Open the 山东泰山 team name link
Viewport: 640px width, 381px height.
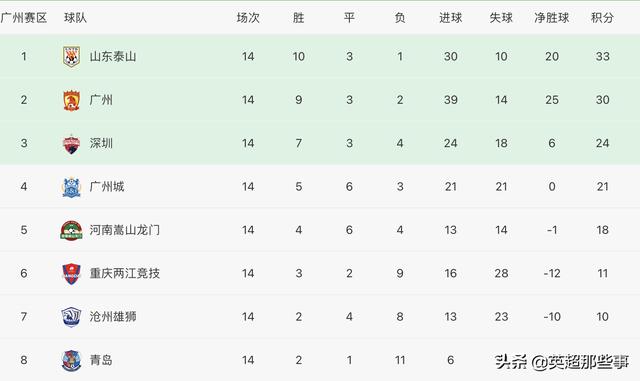tap(113, 56)
